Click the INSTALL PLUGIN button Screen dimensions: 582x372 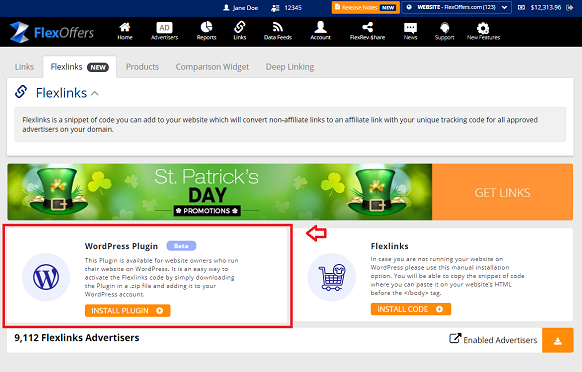click(x=127, y=311)
